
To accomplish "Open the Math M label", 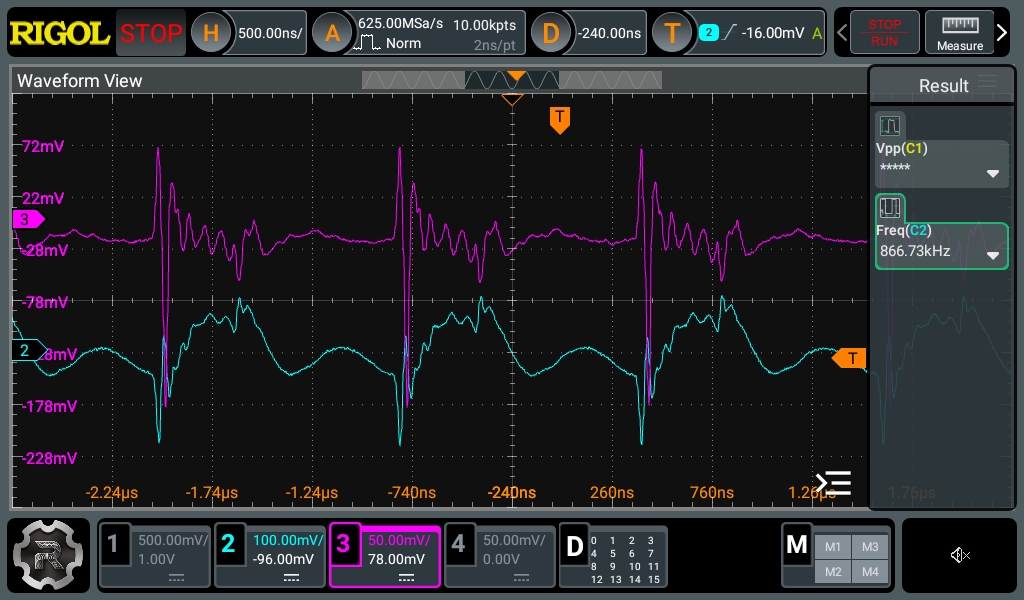I will (x=797, y=545).
